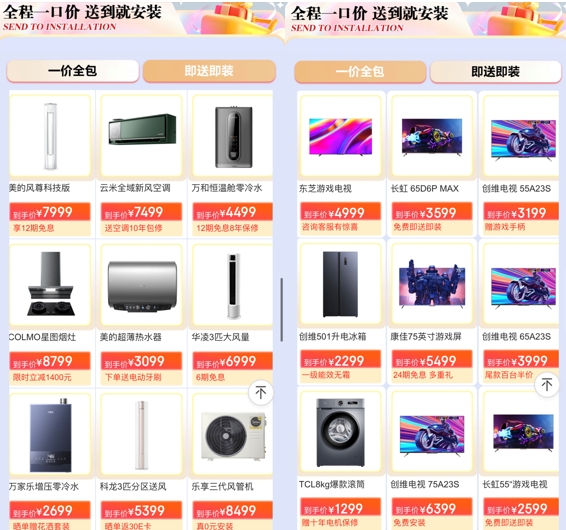The height and width of the screenshot is (530, 566).
Task: Click the vertical scrollbar between panels
Action: 282,310
